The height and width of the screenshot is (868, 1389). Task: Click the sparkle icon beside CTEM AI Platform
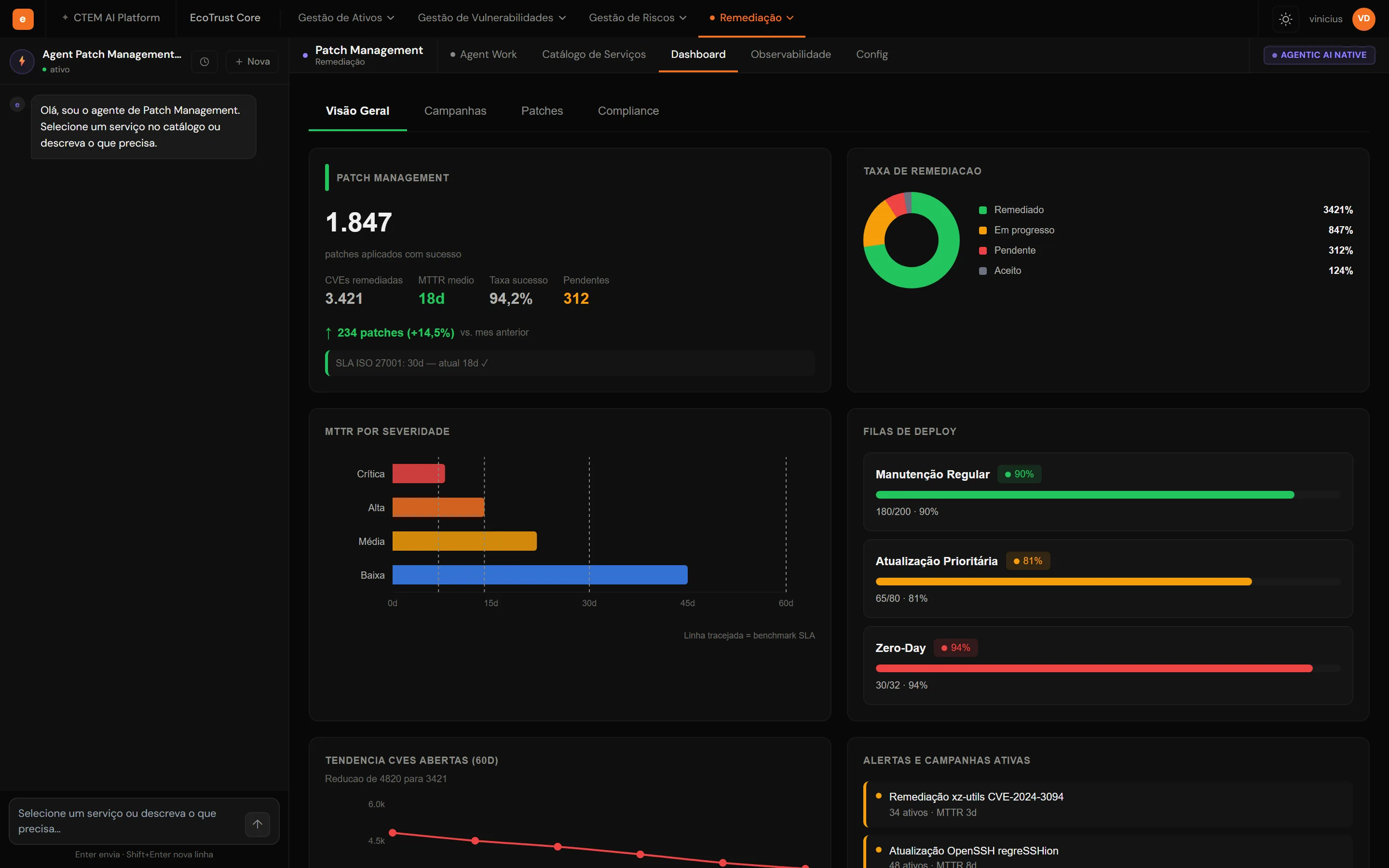[65, 18]
